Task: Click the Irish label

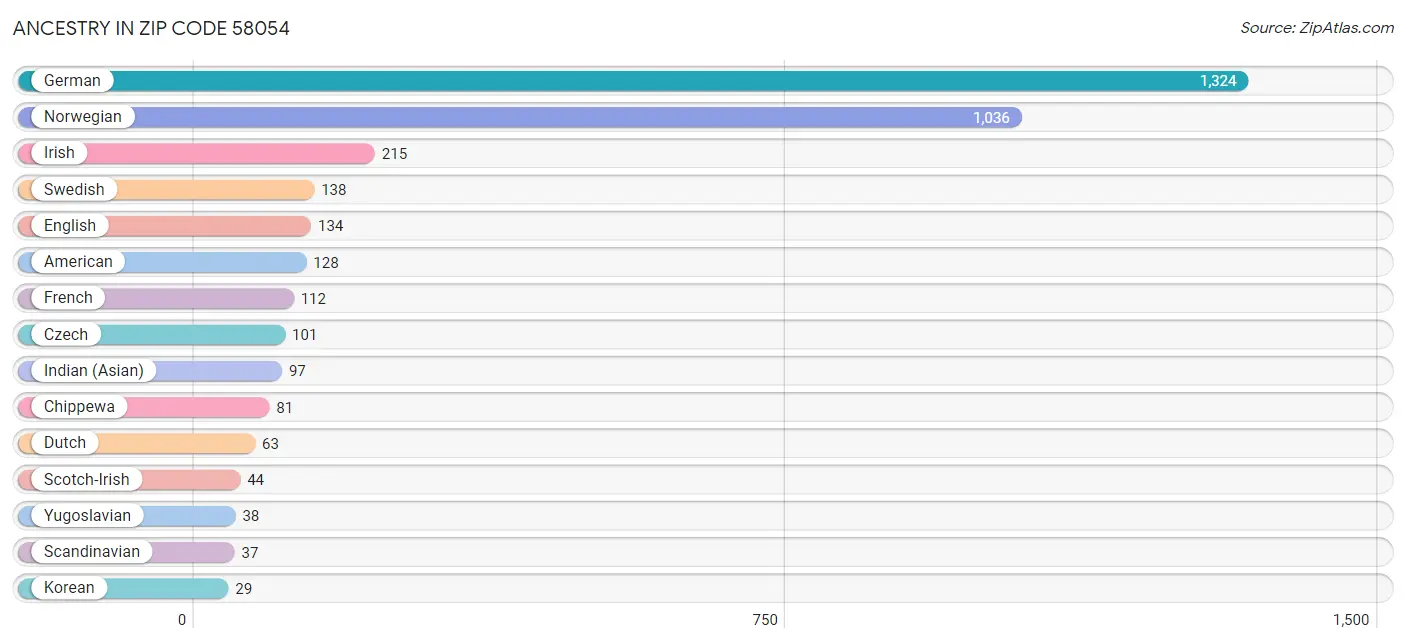Action: (59, 153)
